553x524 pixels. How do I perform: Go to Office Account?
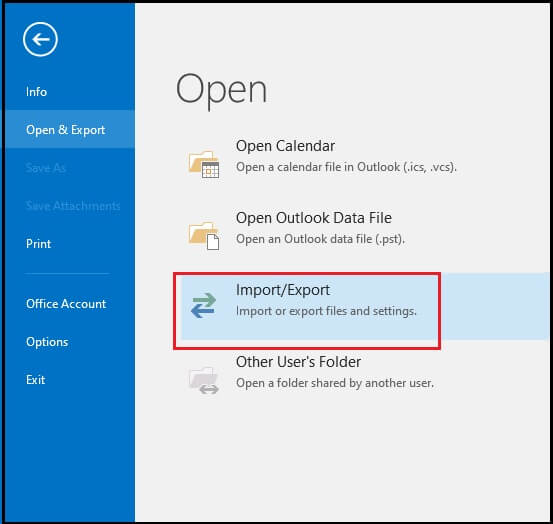tap(66, 304)
